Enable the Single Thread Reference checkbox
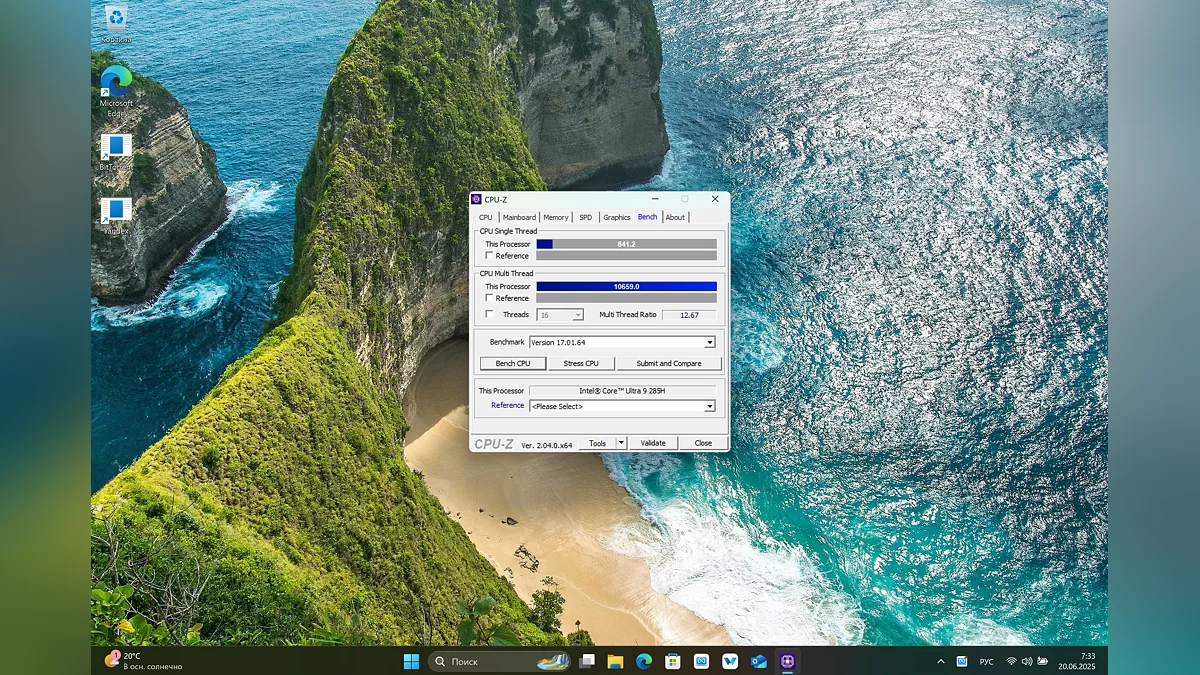The width and height of the screenshot is (1200, 675). click(489, 256)
